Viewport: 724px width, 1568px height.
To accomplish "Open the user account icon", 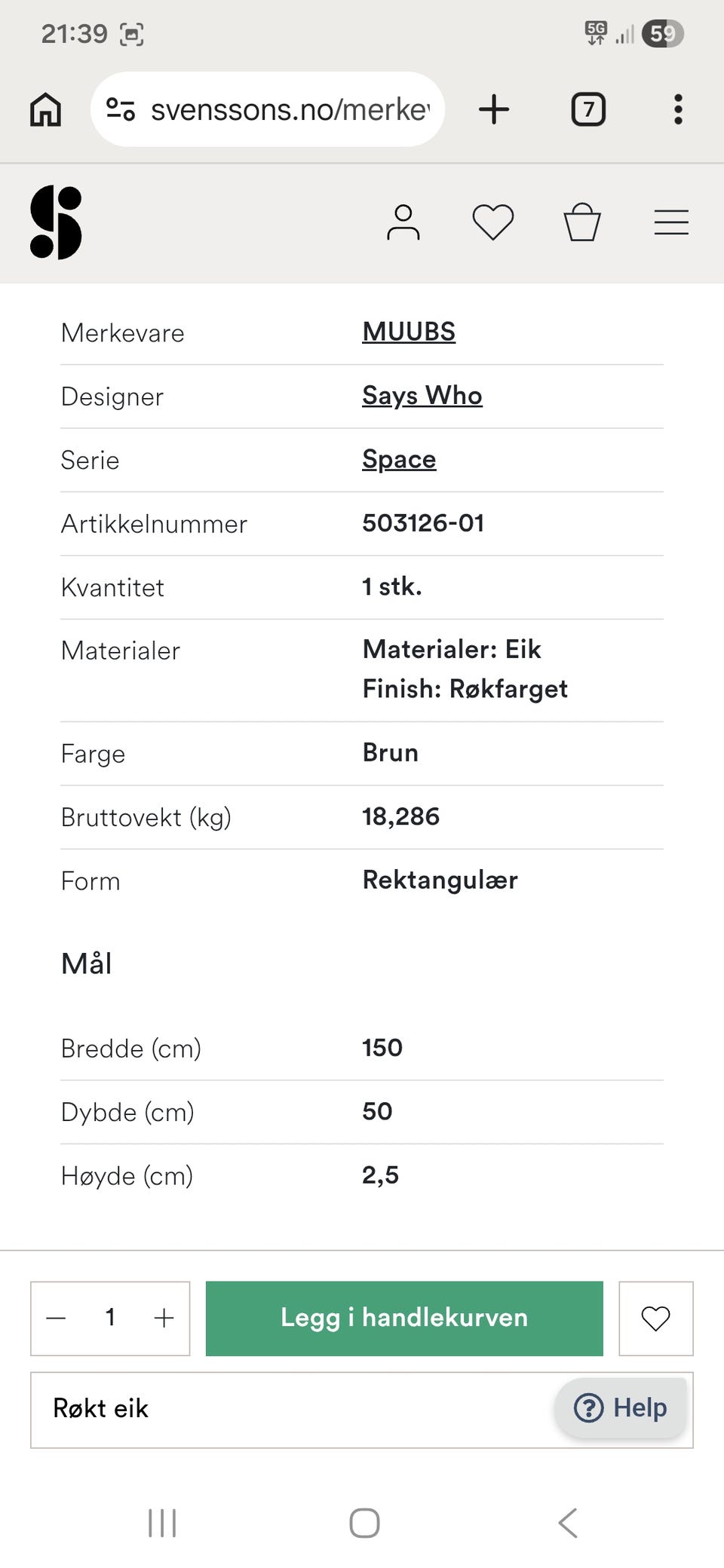I will [403, 222].
